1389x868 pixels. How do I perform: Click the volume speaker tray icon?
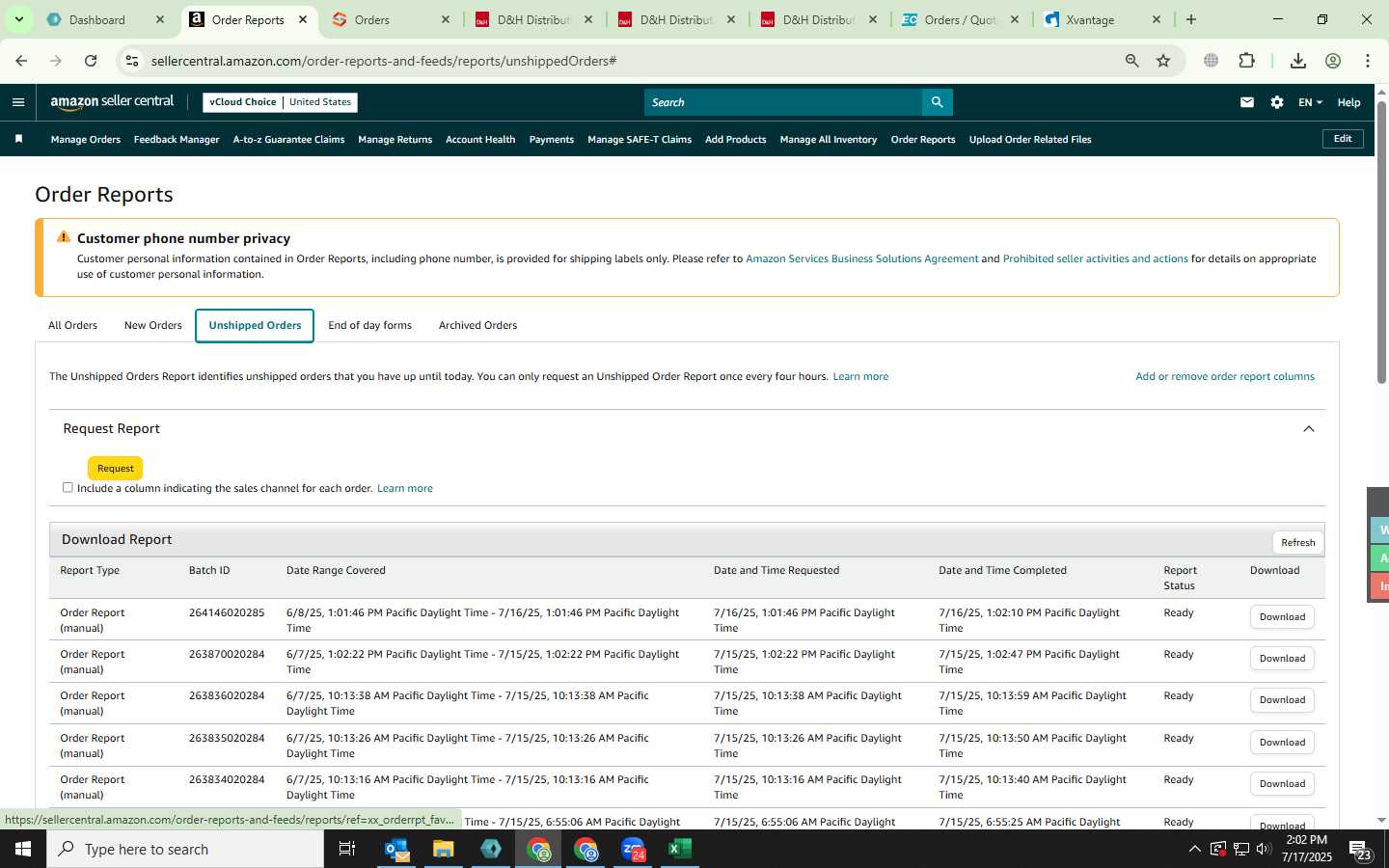pos(1264,850)
